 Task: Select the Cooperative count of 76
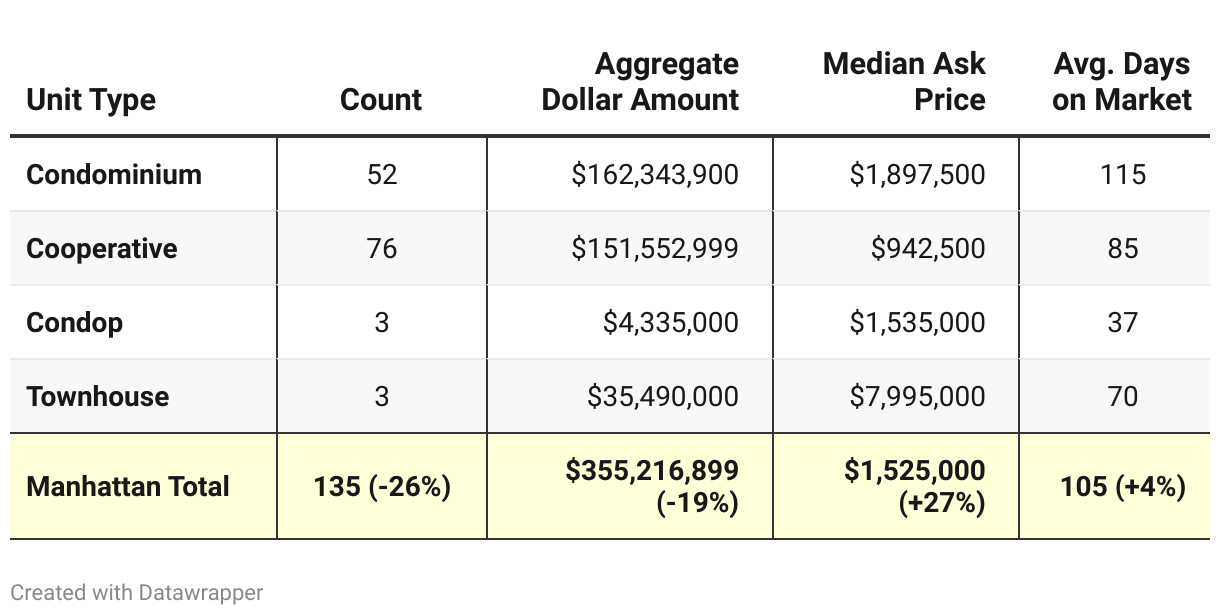tap(382, 248)
